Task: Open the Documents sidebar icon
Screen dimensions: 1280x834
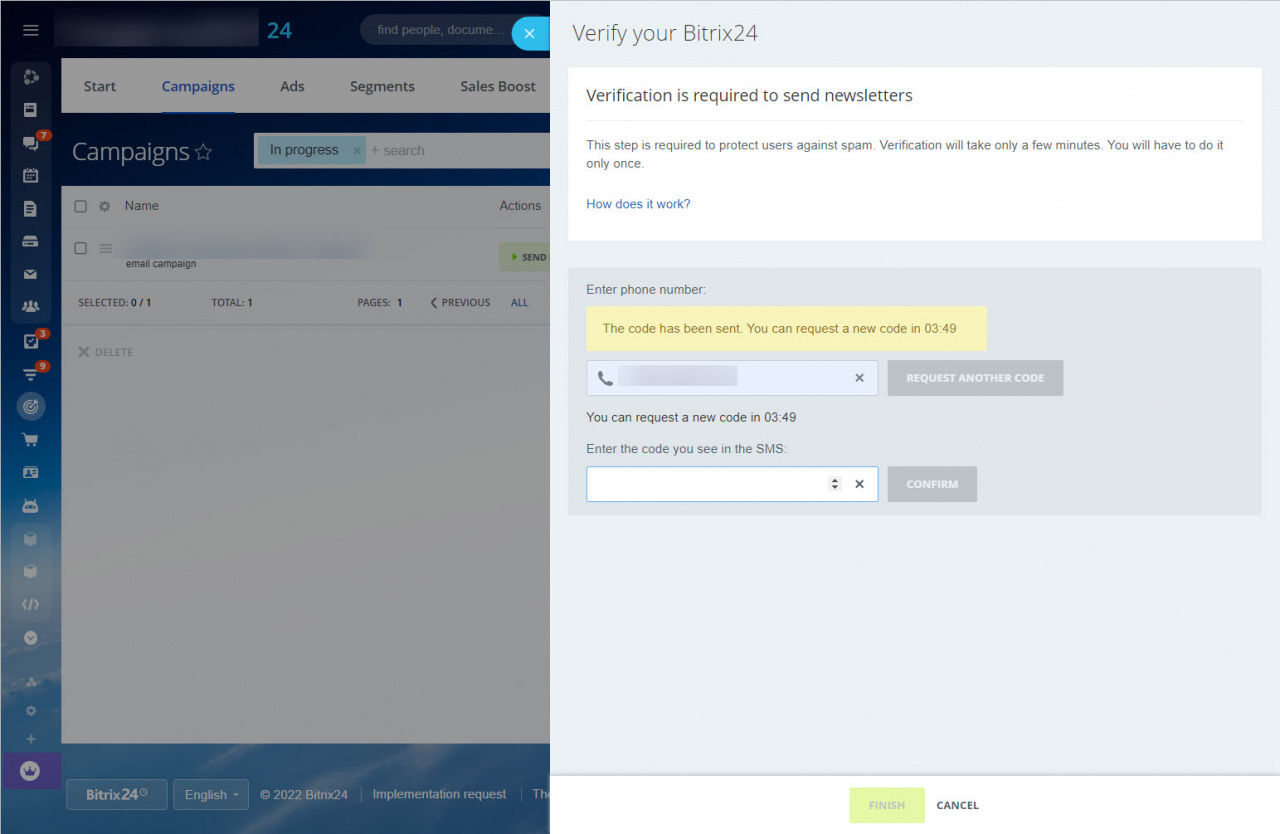Action: coord(30,209)
